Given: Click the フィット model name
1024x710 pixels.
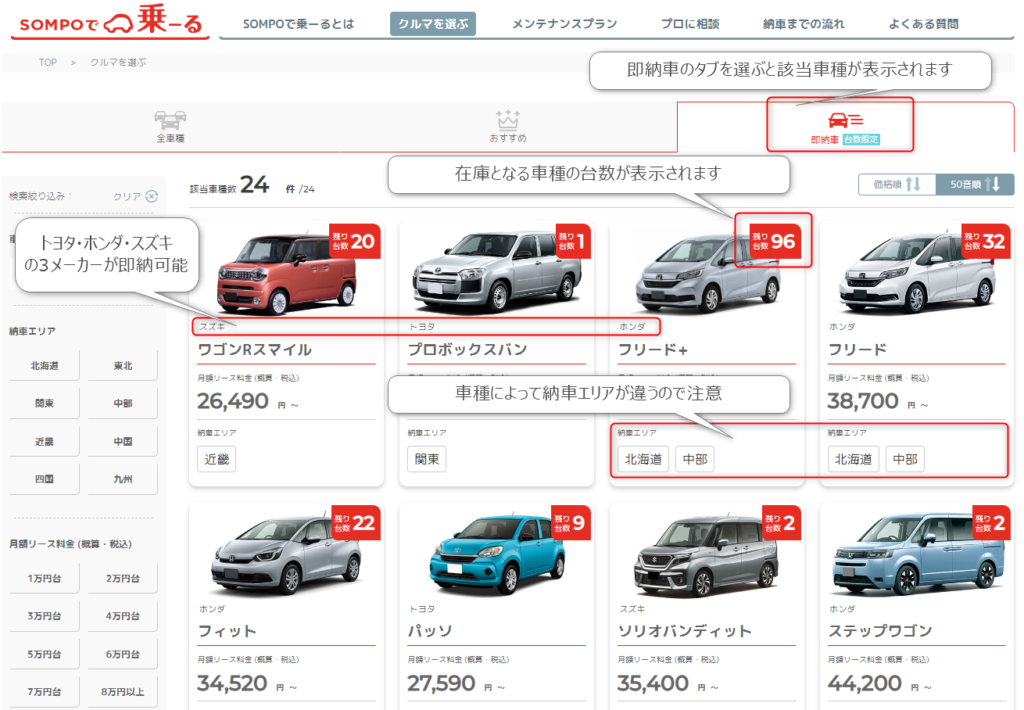Looking at the screenshot, I should coord(227,631).
